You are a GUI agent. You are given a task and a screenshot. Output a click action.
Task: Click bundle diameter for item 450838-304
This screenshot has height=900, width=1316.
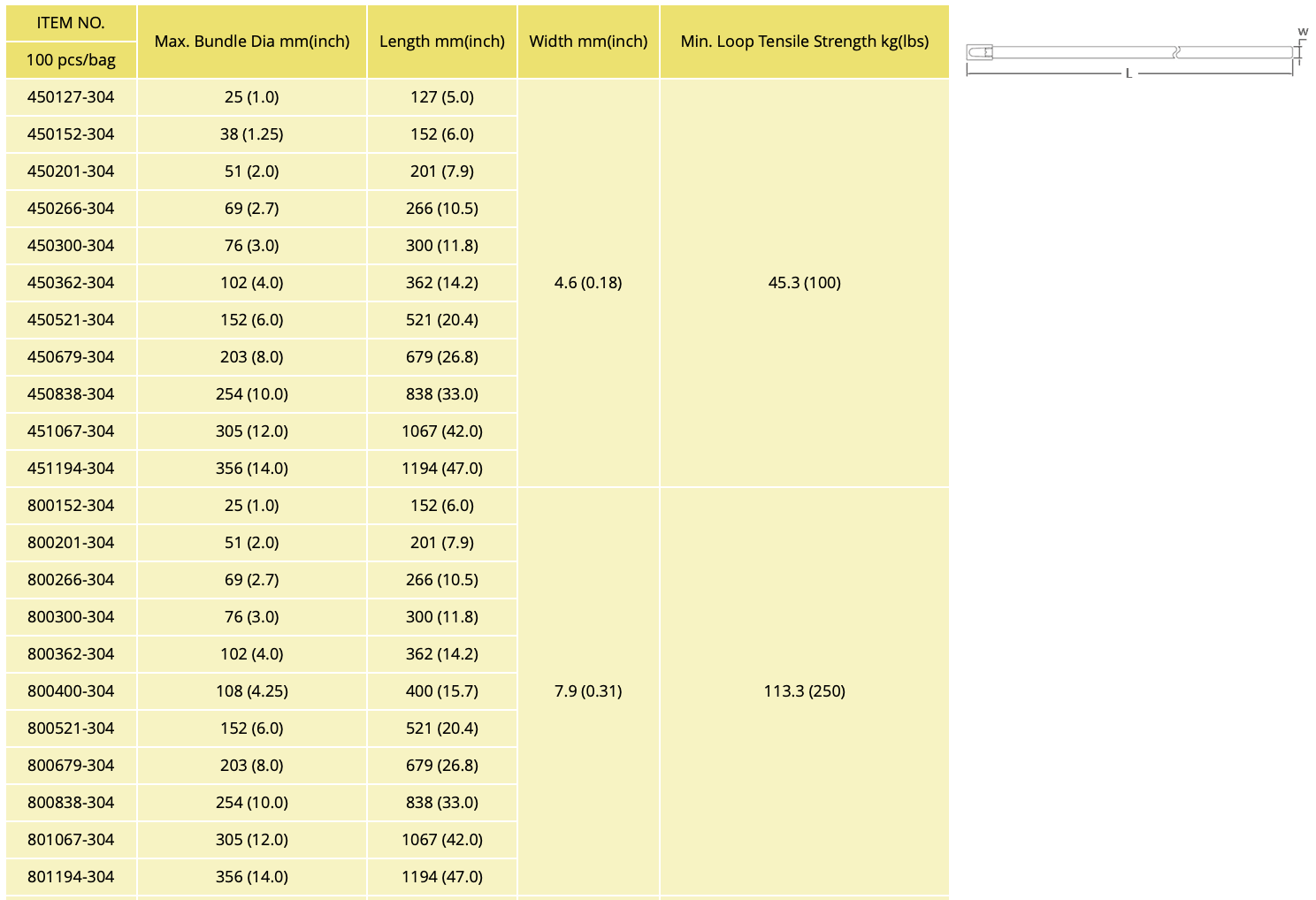coord(252,394)
